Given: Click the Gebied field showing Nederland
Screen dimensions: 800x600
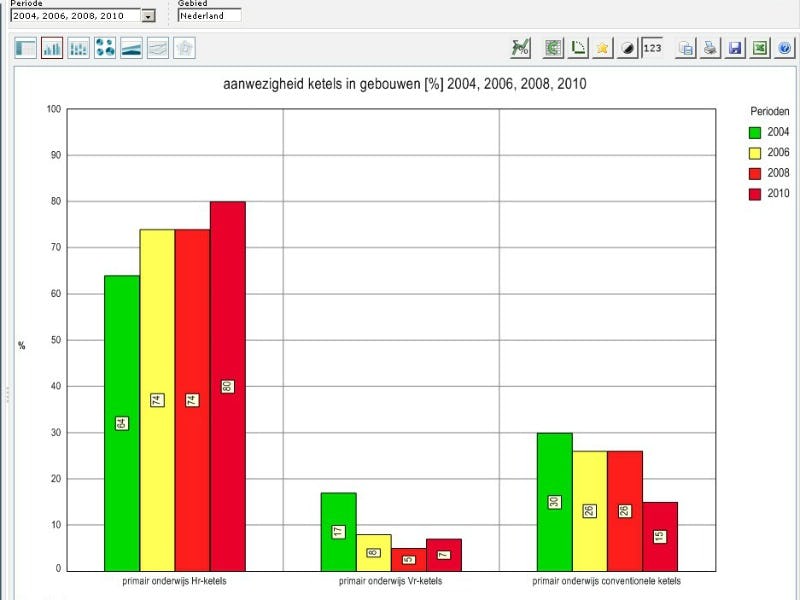Looking at the screenshot, I should click(x=208, y=16).
